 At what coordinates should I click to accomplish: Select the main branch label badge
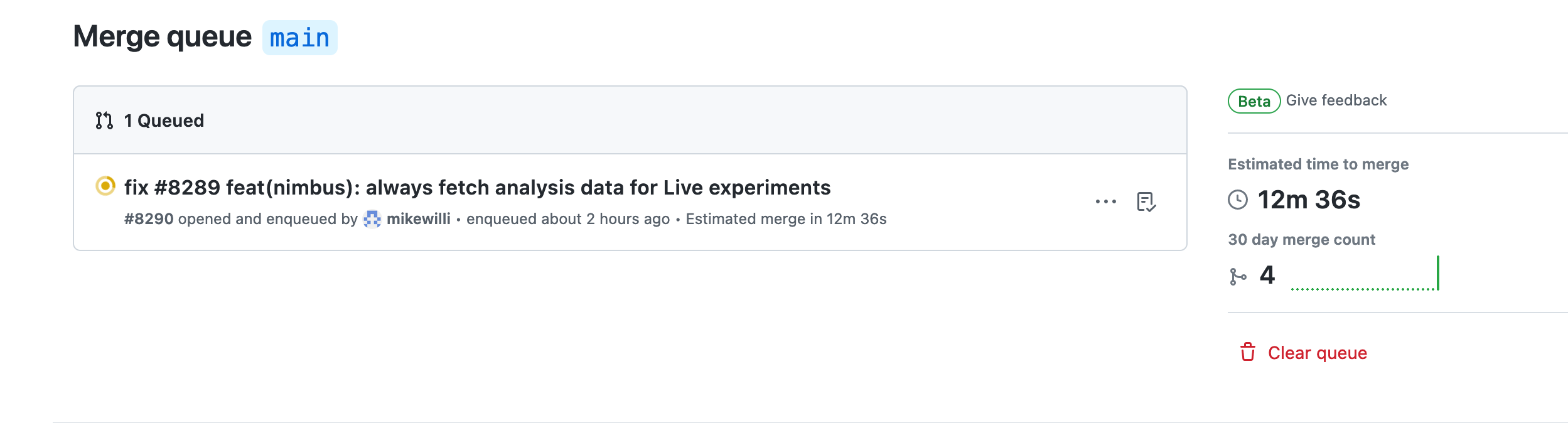click(x=299, y=38)
